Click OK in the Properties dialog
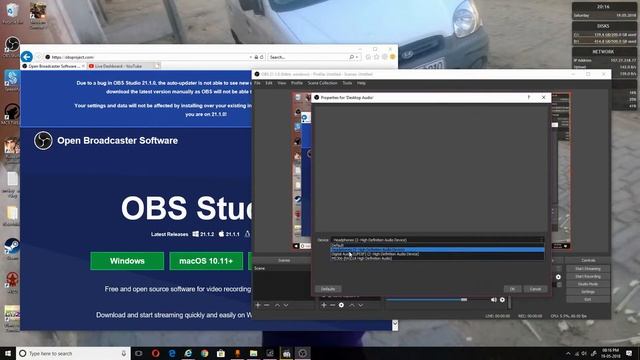This screenshot has height=360, width=640. pos(512,289)
